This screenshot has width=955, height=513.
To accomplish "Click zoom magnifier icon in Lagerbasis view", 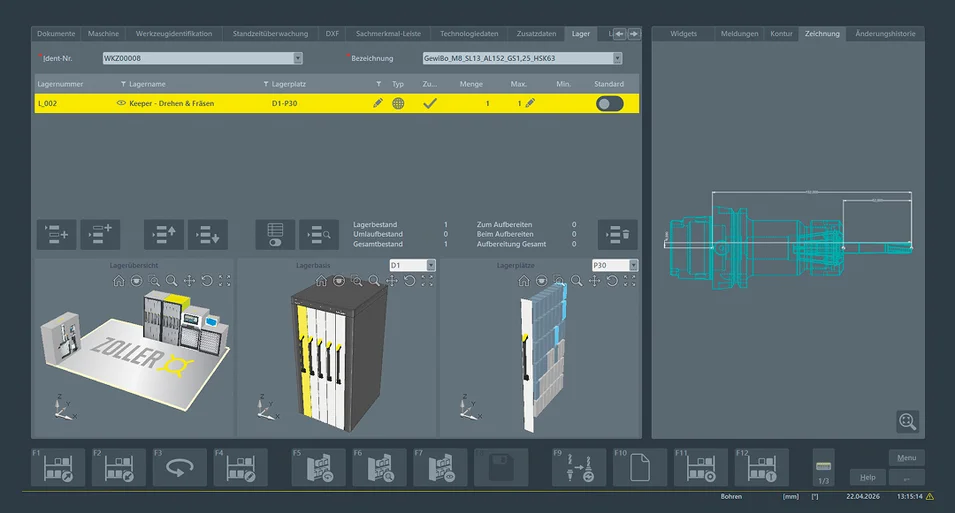I will 374,281.
